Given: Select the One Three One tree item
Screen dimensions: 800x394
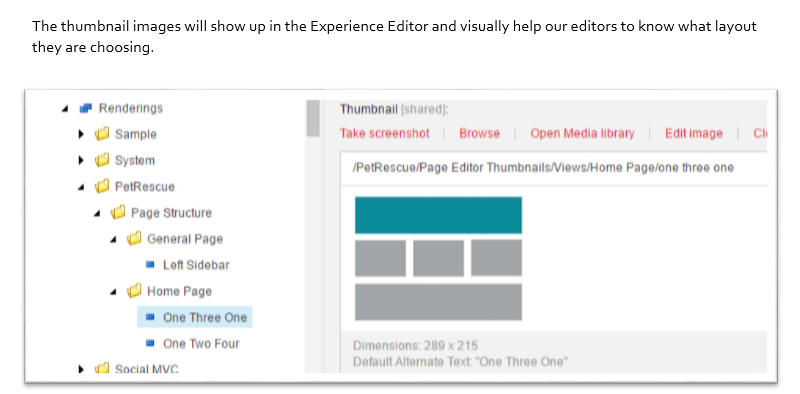Looking at the screenshot, I should click(195, 317).
